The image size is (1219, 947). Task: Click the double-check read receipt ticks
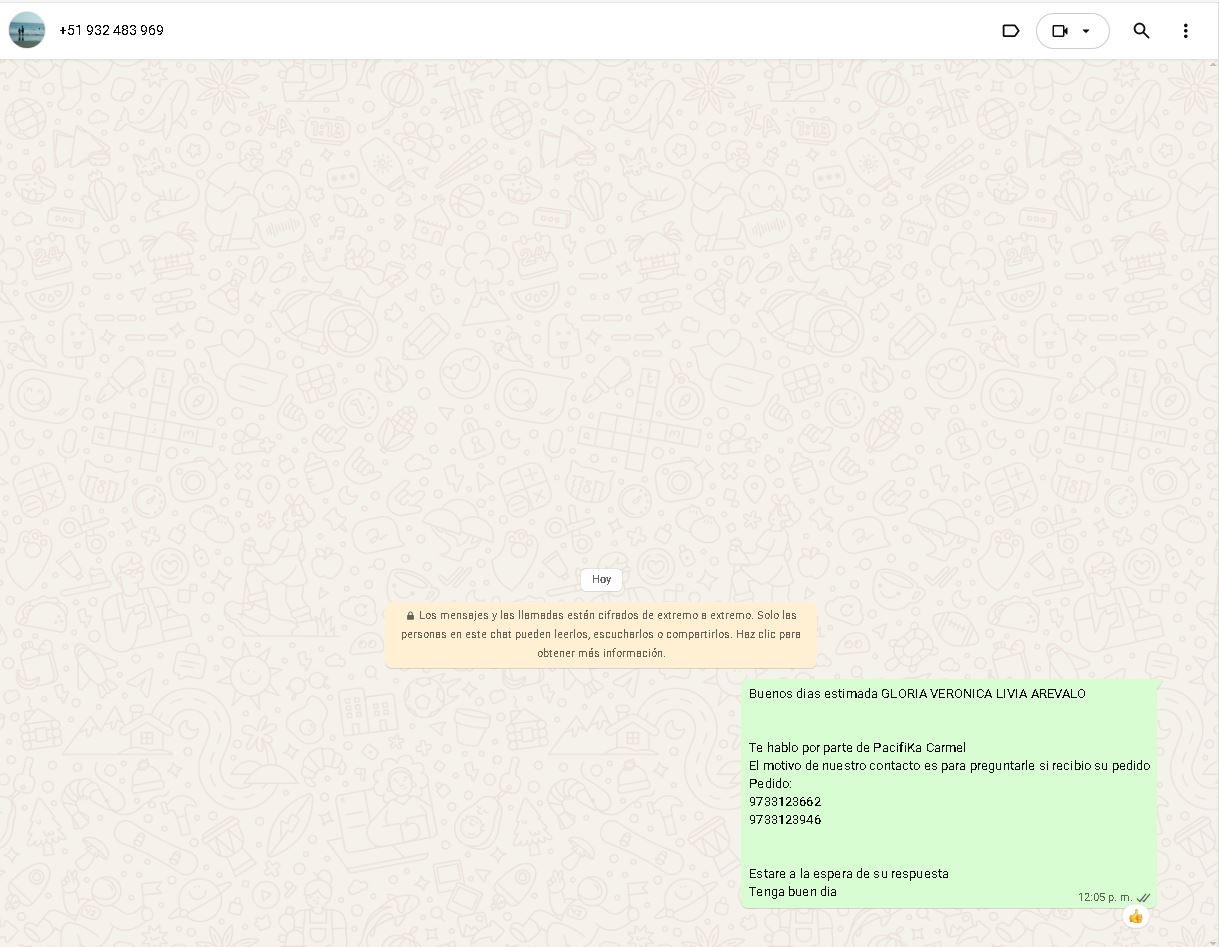click(x=1143, y=898)
